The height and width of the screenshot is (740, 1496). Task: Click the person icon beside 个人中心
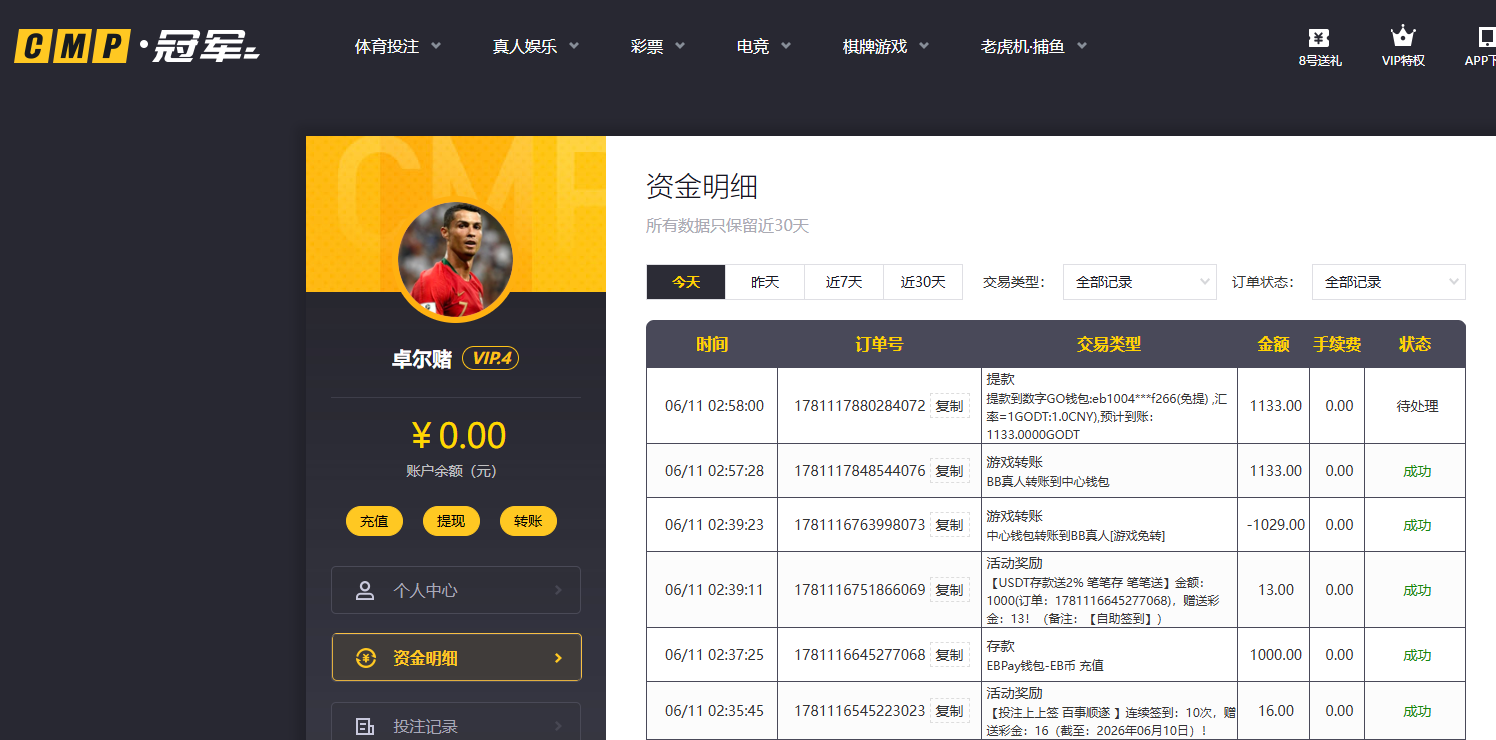tap(365, 591)
